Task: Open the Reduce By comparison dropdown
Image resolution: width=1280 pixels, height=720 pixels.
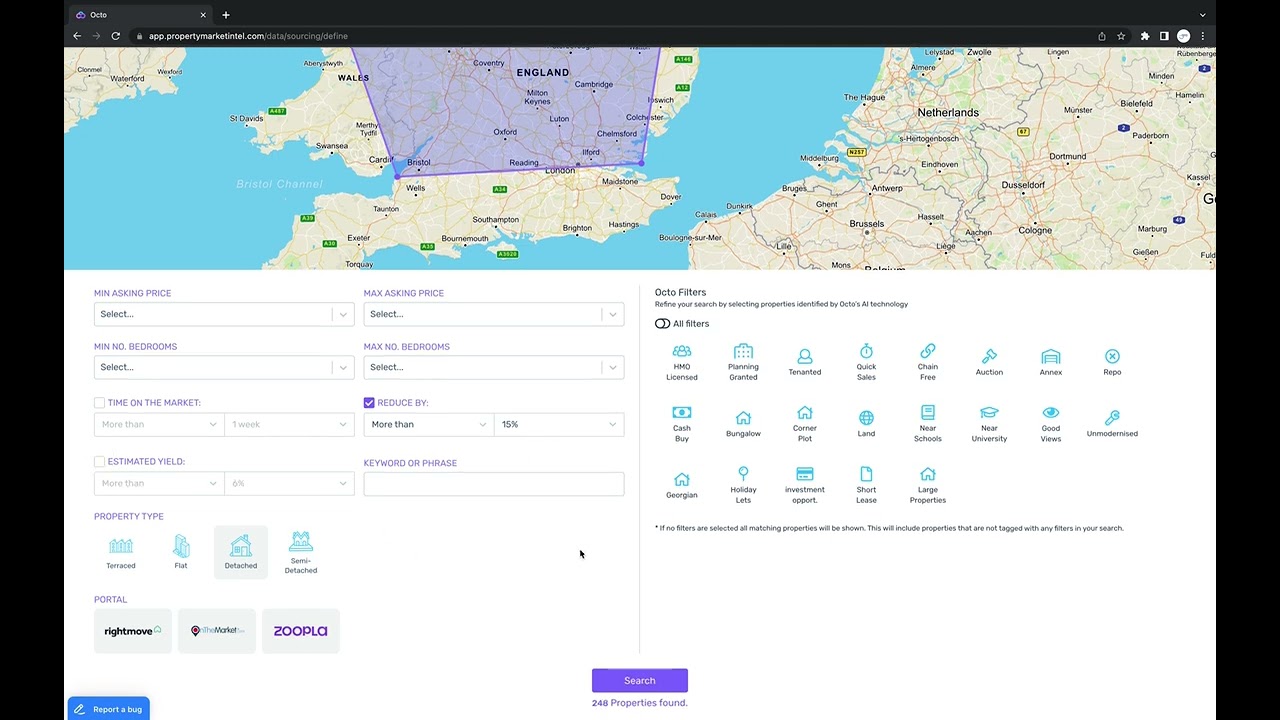Action: tap(429, 424)
